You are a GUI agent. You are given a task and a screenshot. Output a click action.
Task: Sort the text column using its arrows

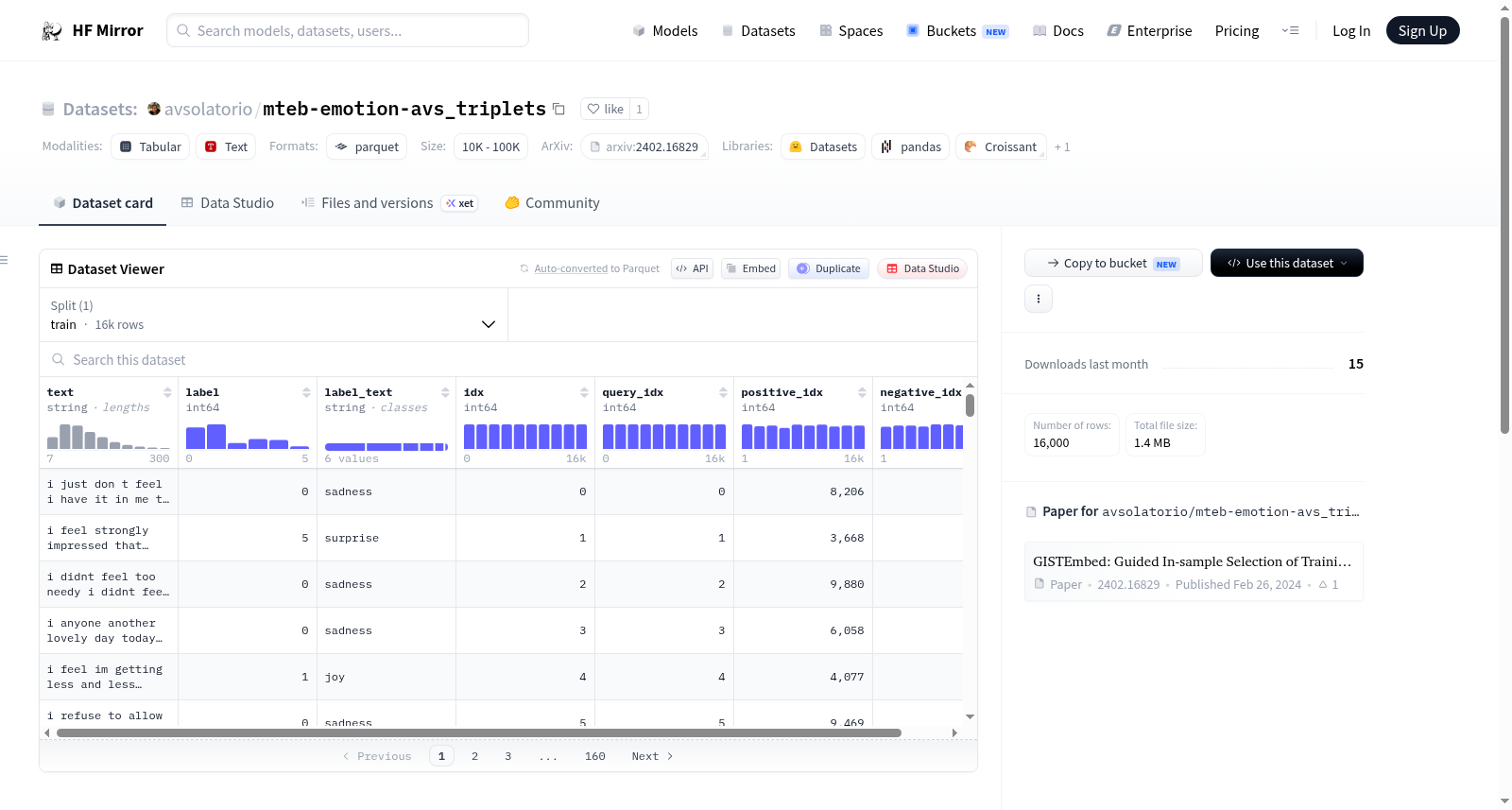[167, 392]
